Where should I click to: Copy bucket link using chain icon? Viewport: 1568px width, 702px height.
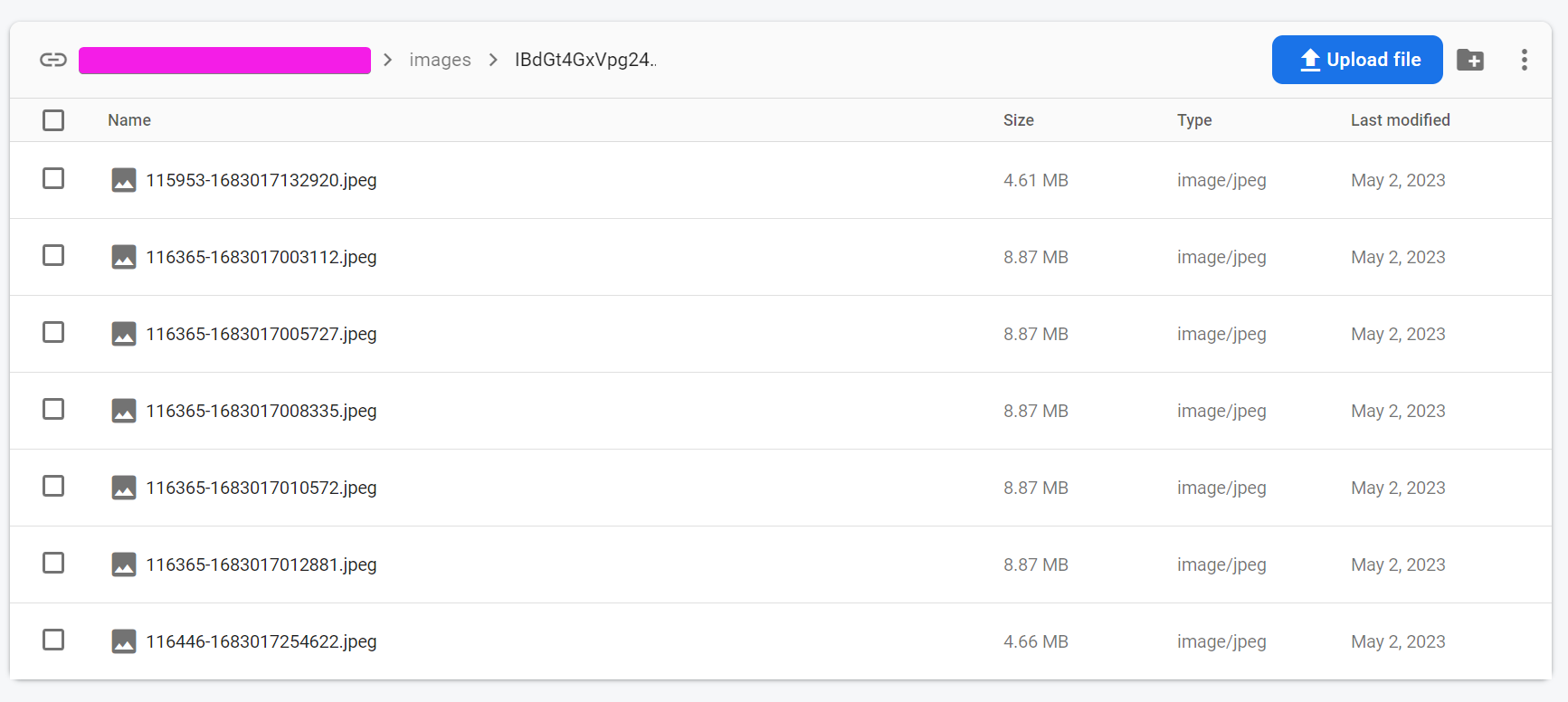(53, 60)
